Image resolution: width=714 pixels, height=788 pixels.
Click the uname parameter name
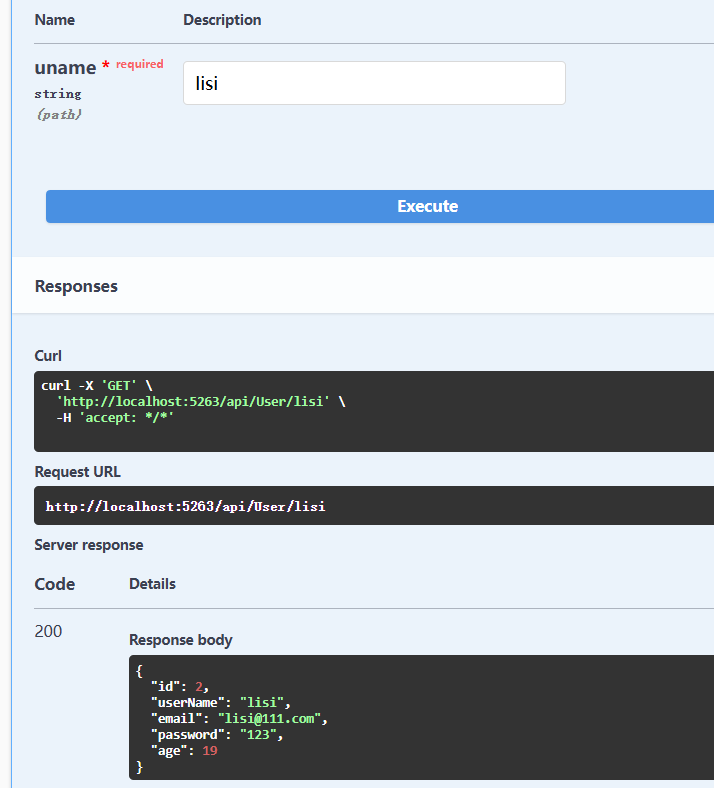point(65,67)
